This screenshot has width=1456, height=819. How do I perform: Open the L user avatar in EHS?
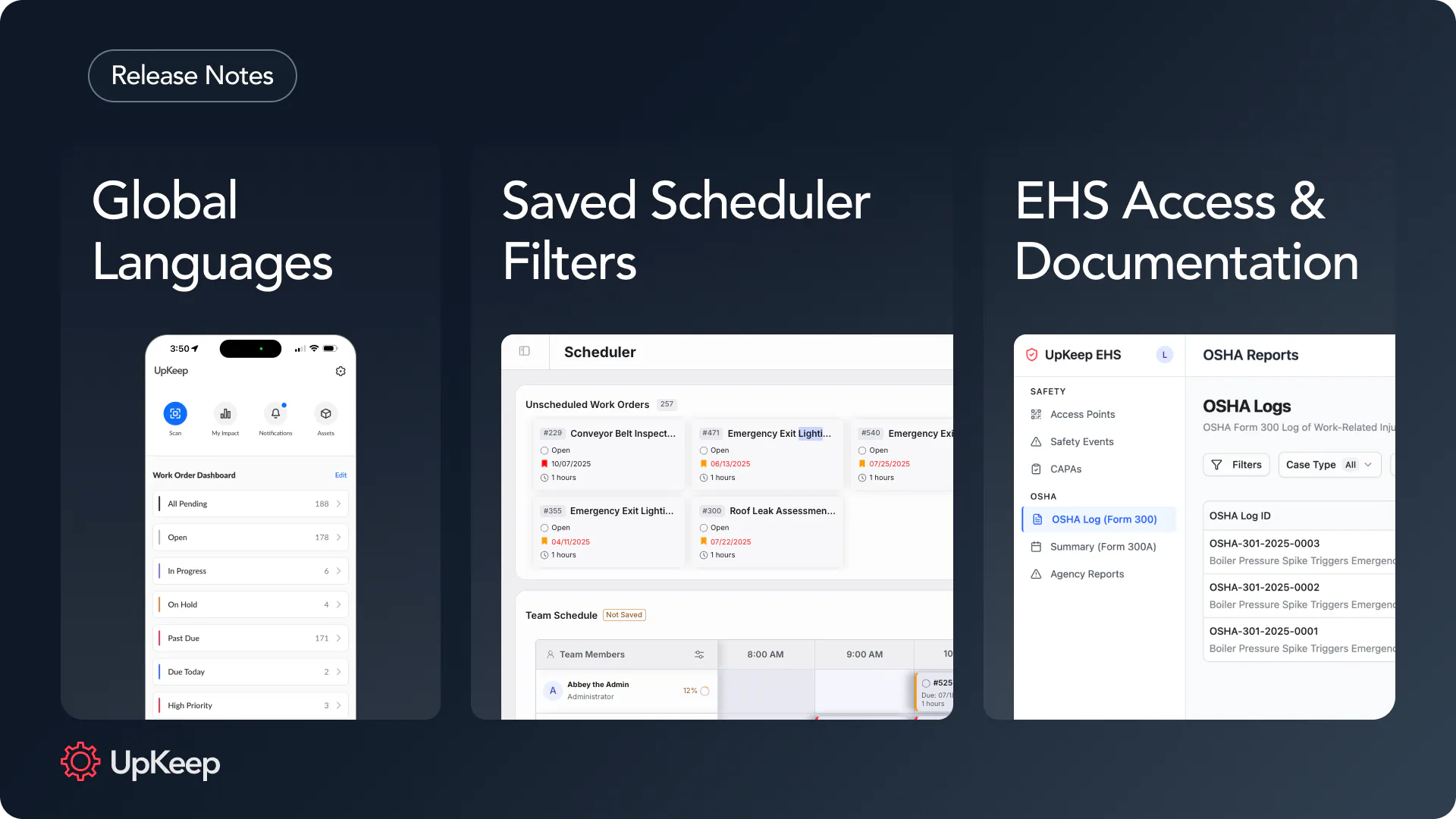point(1165,355)
